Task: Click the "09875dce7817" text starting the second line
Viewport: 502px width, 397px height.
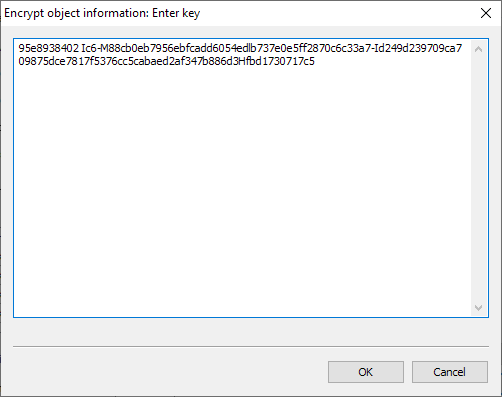Action: point(52,62)
